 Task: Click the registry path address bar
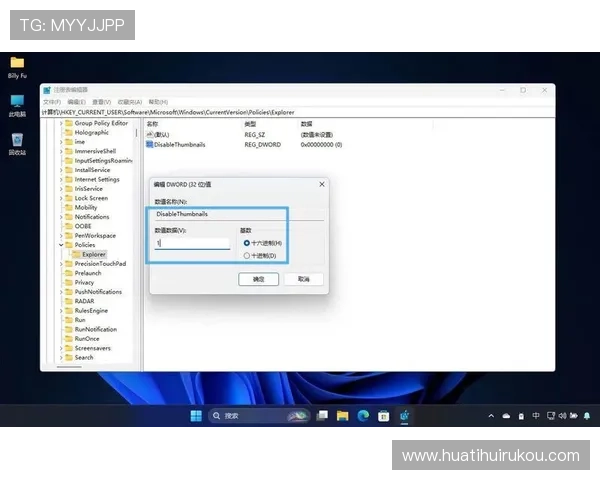298,112
